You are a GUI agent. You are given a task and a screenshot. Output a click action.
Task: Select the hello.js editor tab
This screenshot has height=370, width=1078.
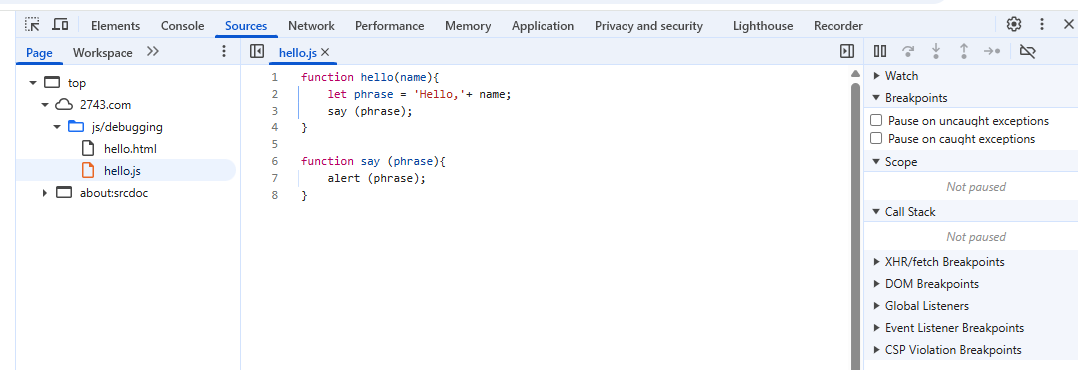coord(298,52)
